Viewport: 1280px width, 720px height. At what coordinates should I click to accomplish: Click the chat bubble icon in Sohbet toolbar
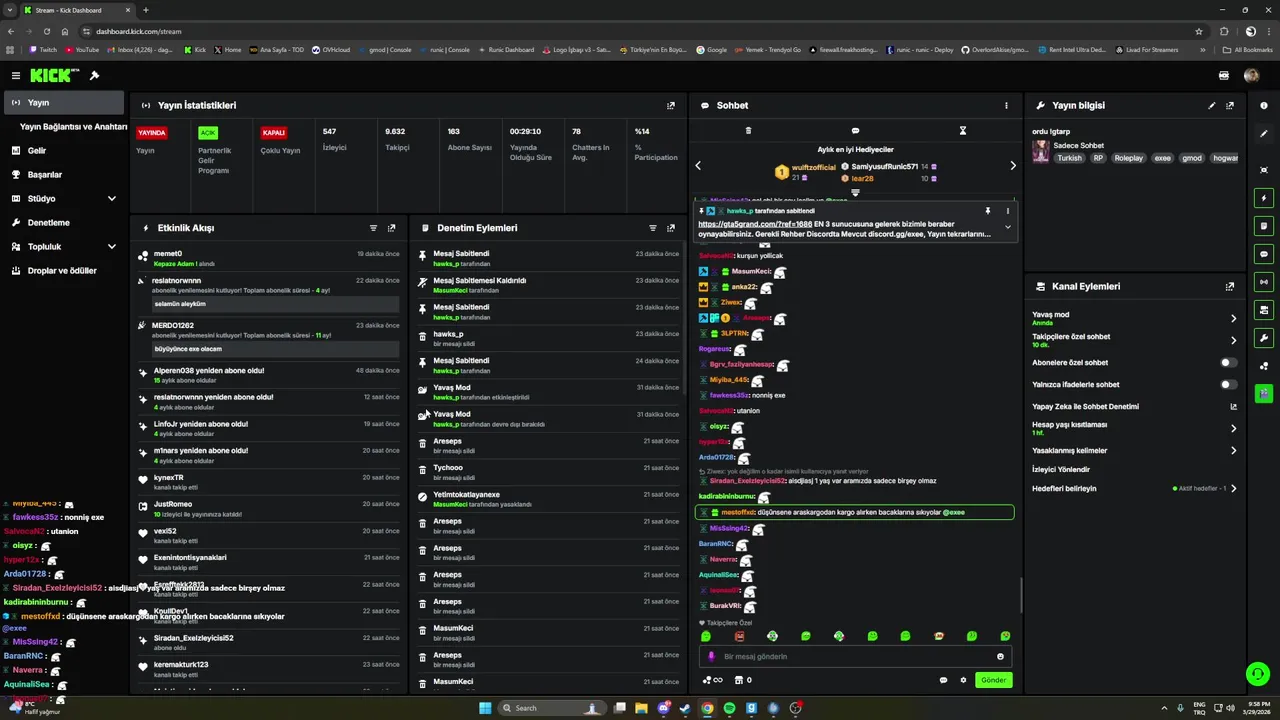855,130
